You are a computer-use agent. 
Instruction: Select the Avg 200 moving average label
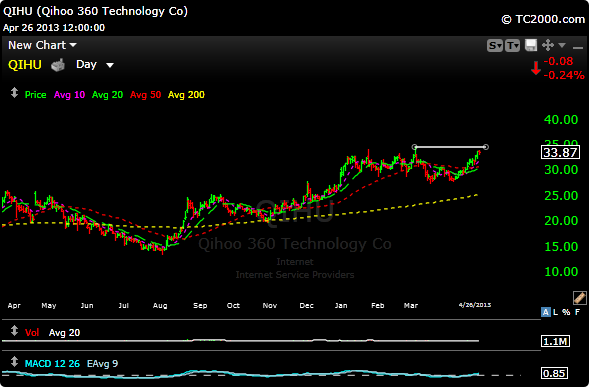pos(186,95)
